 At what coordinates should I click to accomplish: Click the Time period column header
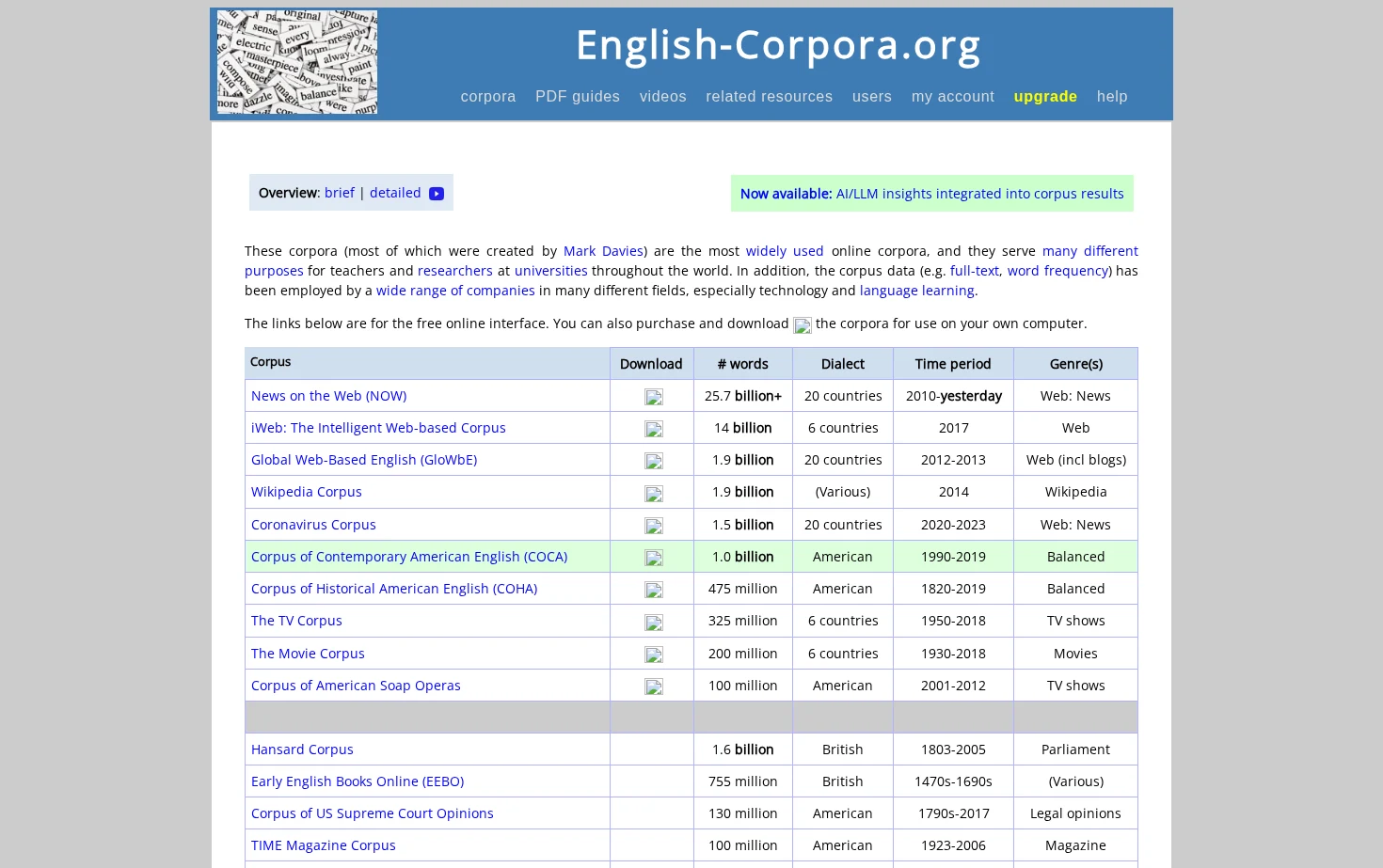pyautogui.click(x=953, y=364)
